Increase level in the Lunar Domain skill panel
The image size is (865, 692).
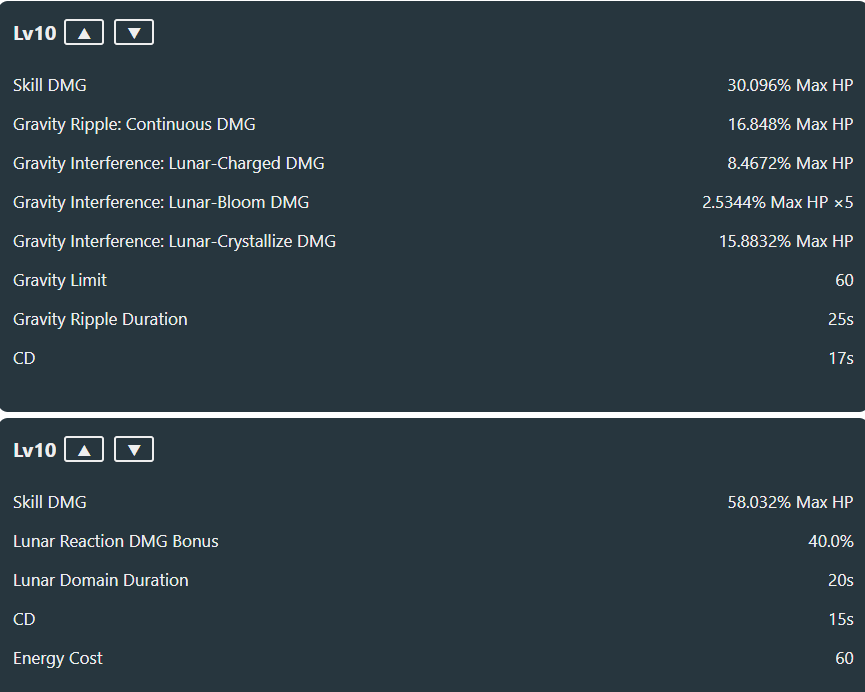coord(84,450)
